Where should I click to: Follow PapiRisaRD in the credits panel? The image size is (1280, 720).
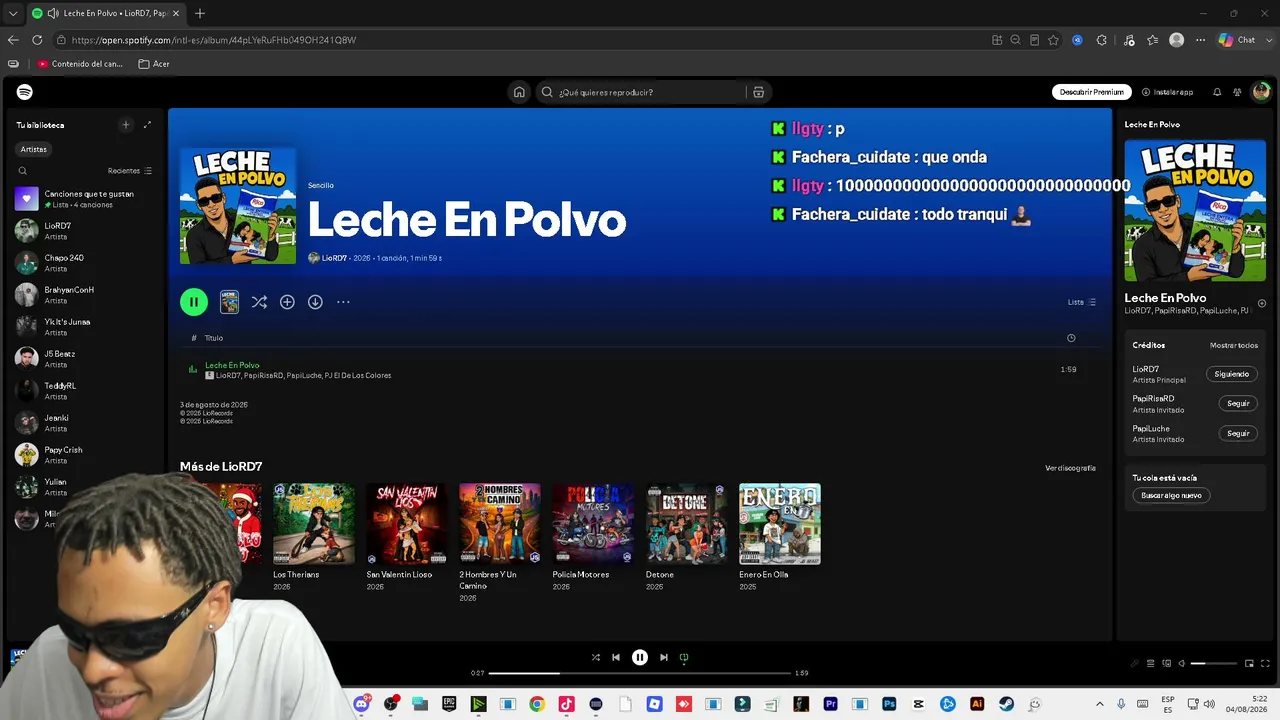click(1238, 403)
